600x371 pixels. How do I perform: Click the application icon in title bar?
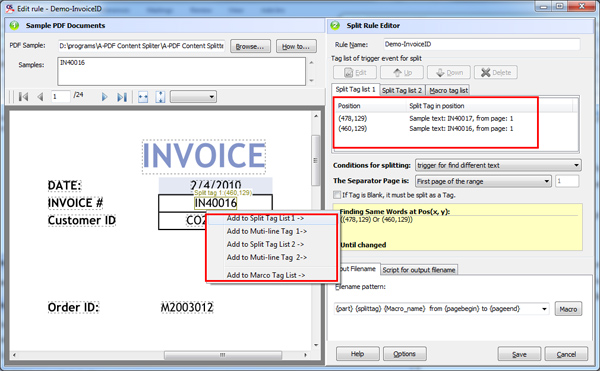point(10,8)
